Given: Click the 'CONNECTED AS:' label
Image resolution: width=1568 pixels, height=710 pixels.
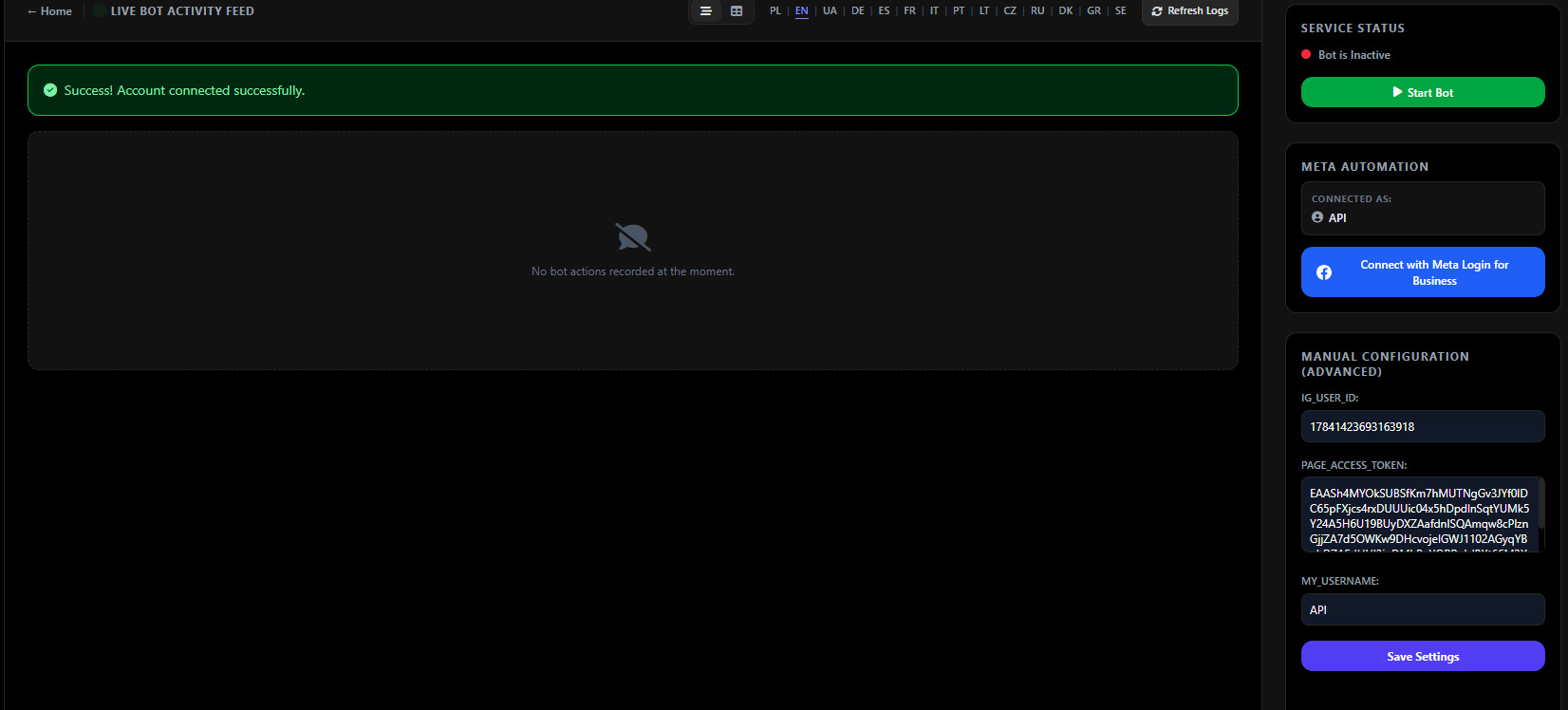Looking at the screenshot, I should click(1352, 199).
